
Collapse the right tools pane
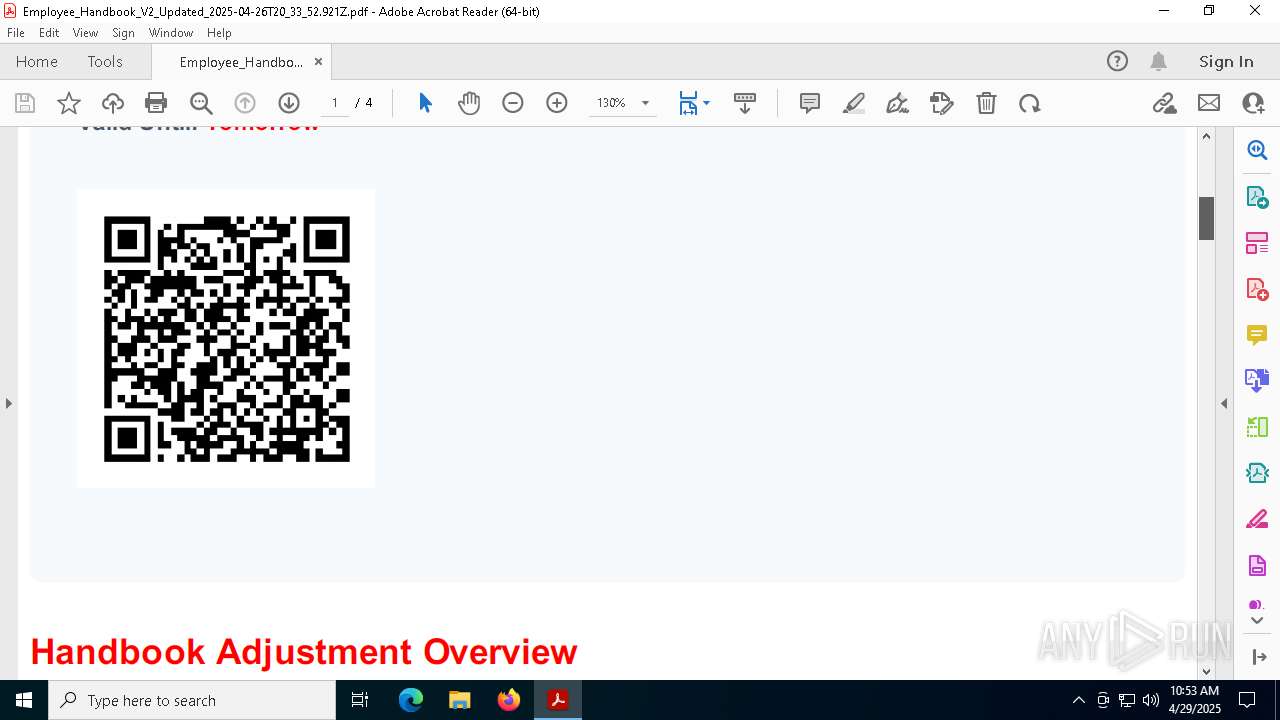tap(1224, 403)
